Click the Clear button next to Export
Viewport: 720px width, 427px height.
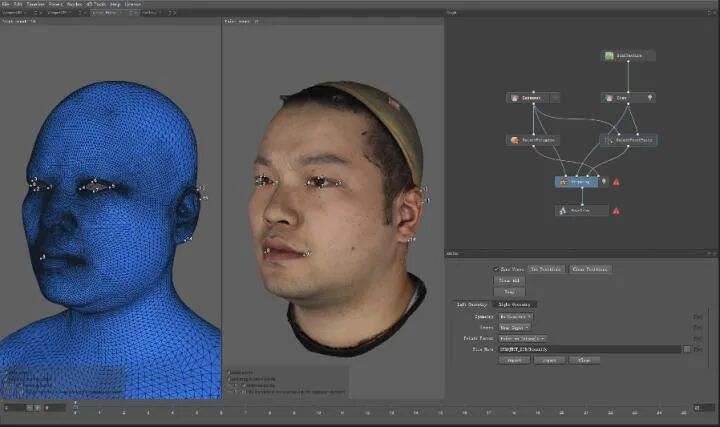(584, 360)
